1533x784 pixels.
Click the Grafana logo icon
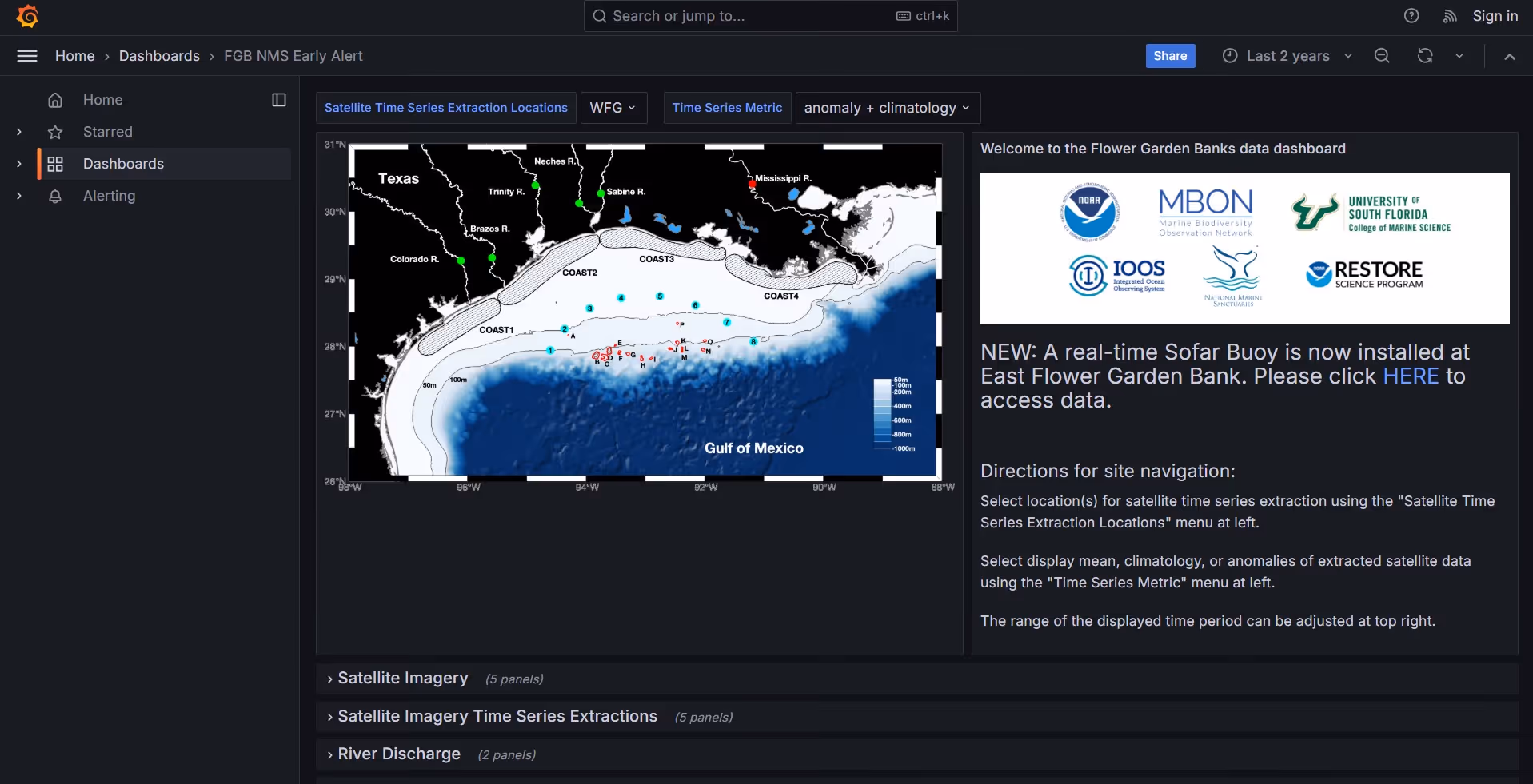point(27,16)
